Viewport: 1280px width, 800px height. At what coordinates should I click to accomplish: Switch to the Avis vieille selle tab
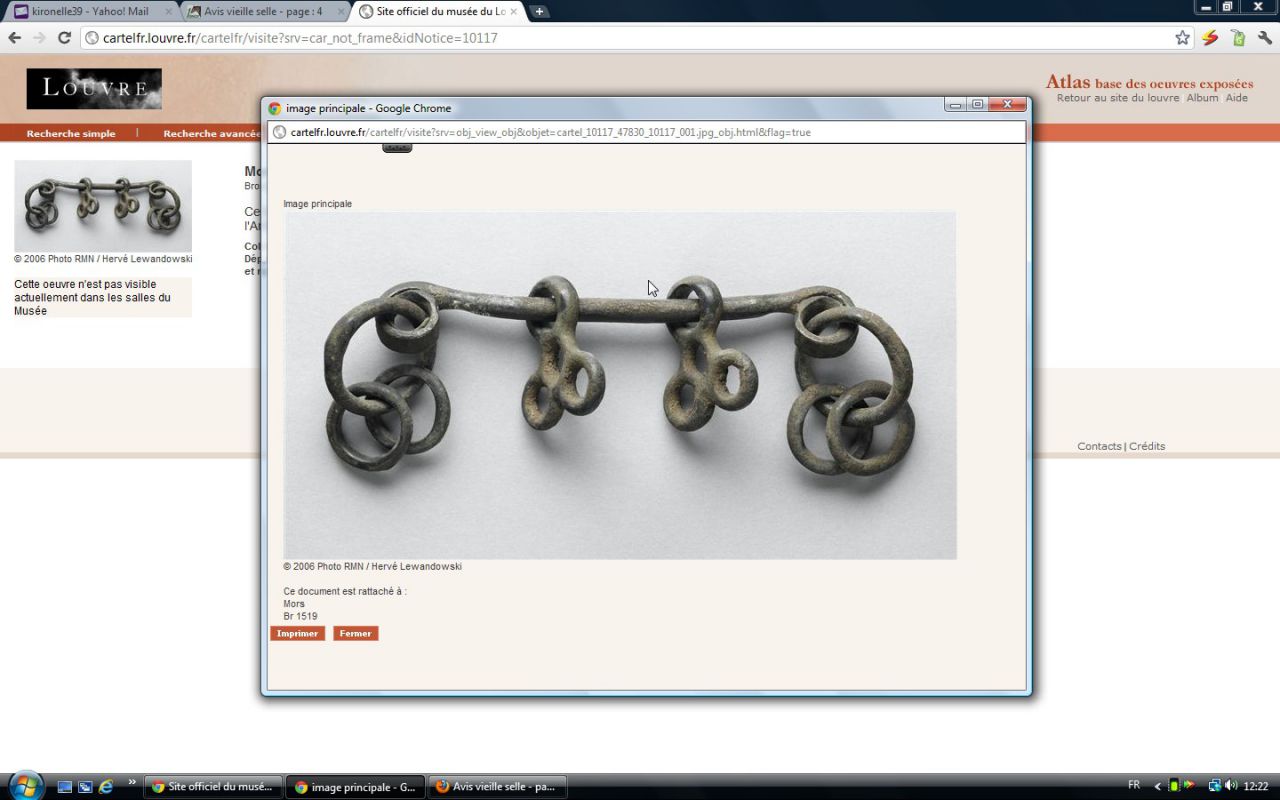click(263, 12)
